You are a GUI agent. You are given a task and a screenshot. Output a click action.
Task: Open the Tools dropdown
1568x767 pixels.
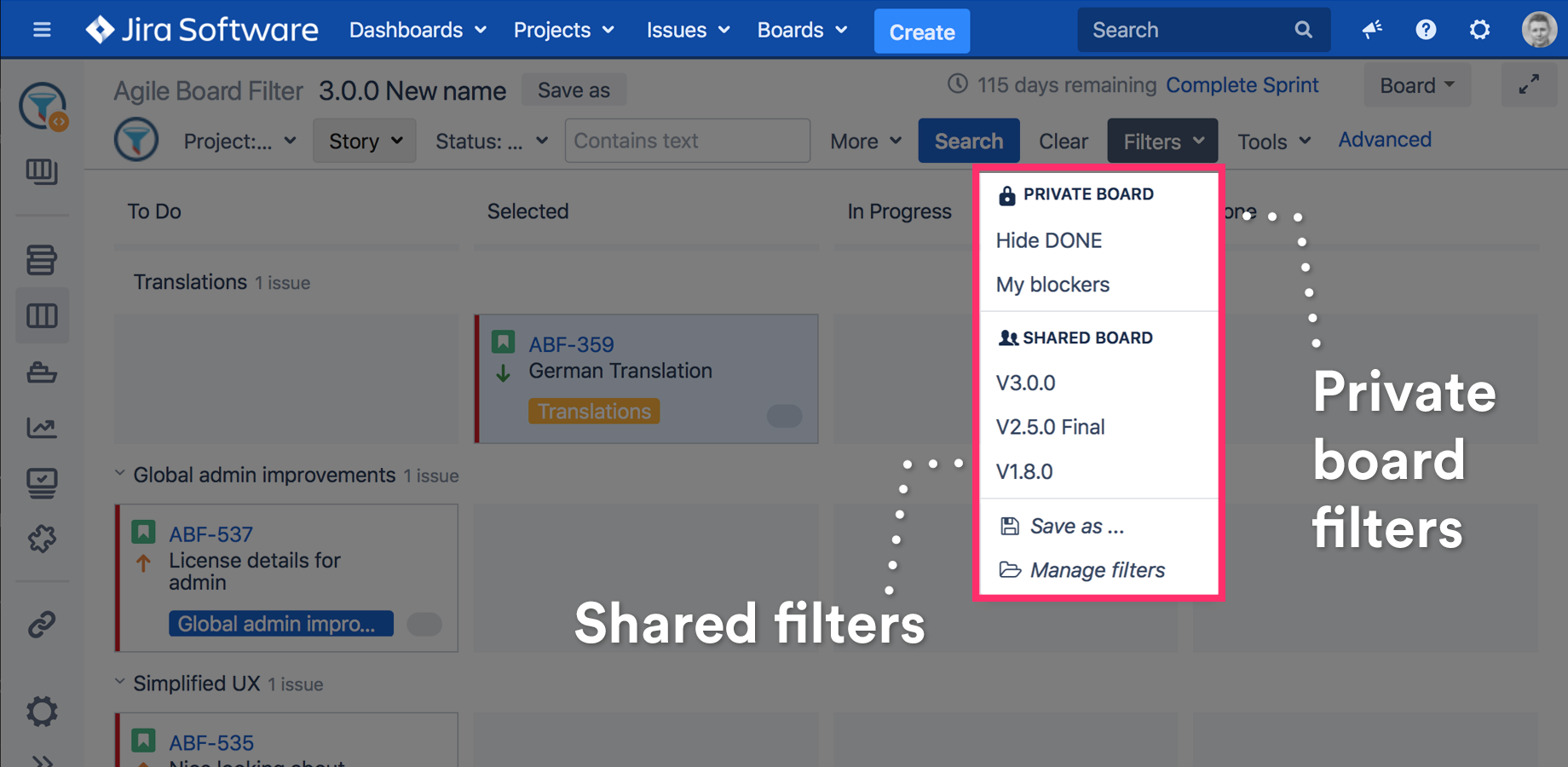(1273, 141)
